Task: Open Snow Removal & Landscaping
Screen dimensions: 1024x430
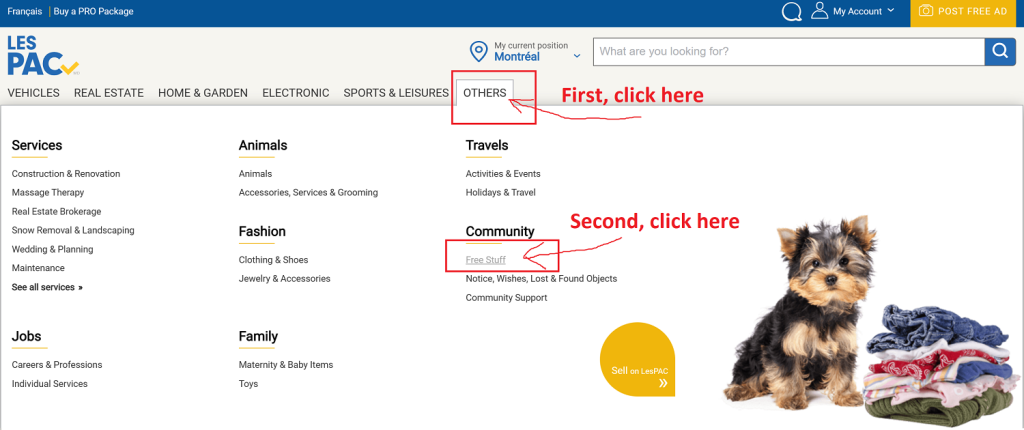Action: click(73, 230)
